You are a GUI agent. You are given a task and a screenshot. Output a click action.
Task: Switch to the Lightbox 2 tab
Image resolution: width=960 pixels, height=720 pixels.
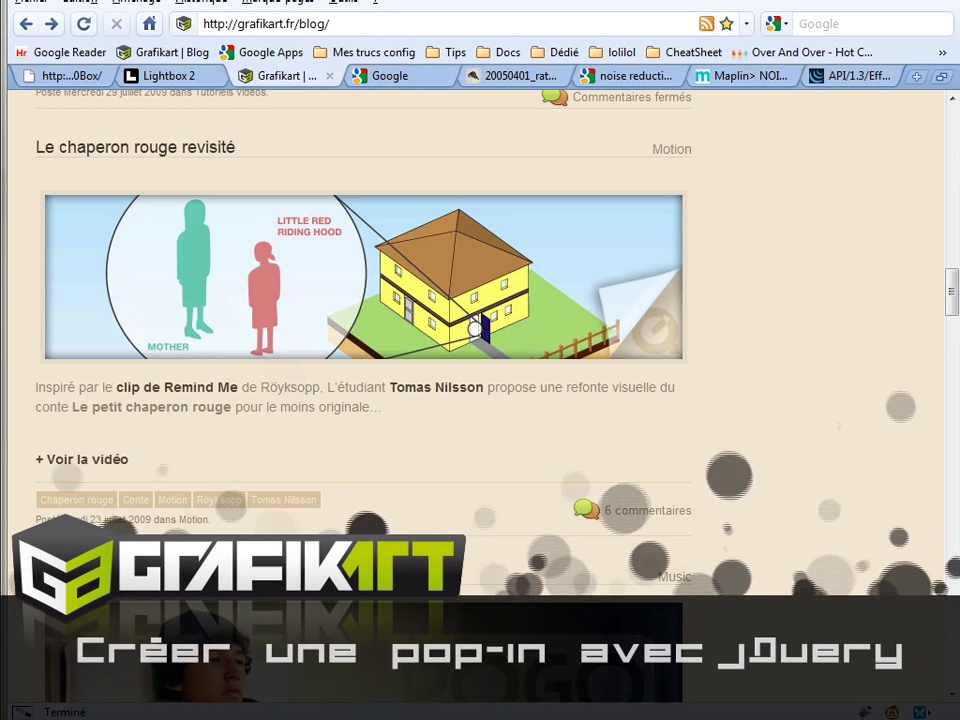pyautogui.click(x=168, y=76)
